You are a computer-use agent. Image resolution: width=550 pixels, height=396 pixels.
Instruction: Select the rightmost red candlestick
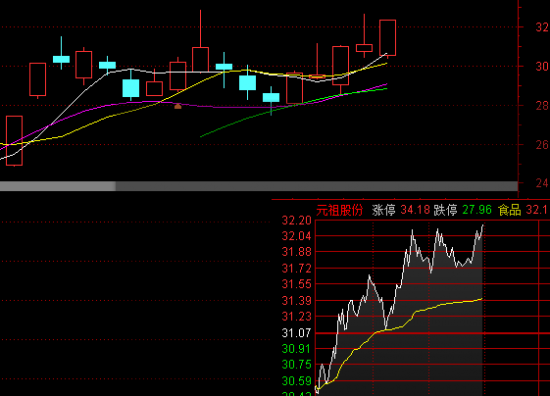point(388,38)
